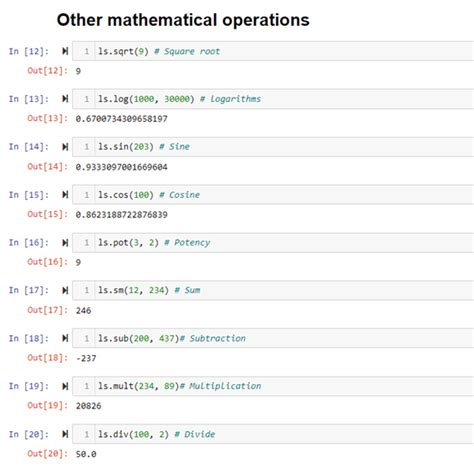
Task: Click the '# Divide' comment
Action: click(195, 434)
